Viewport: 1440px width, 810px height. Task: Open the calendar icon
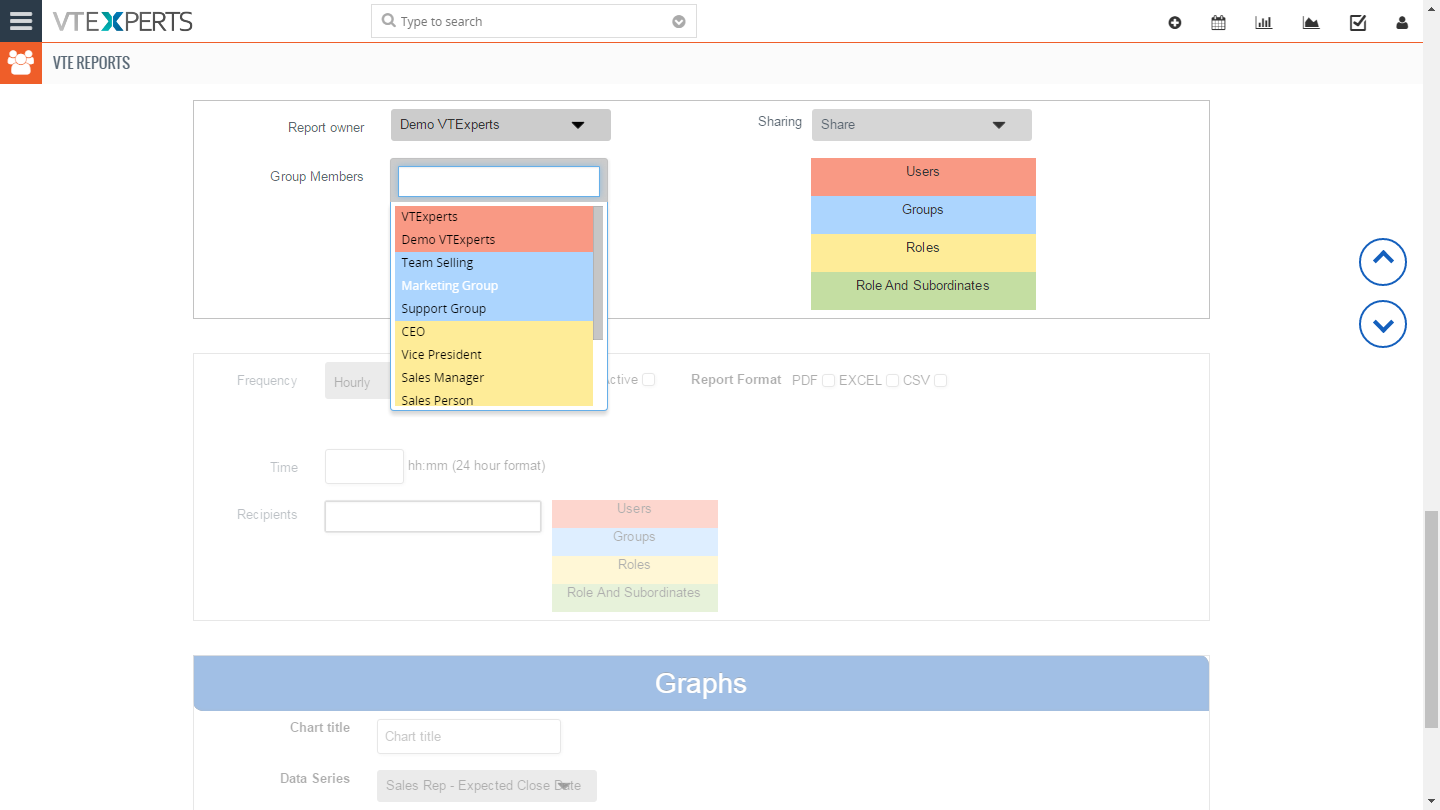click(1218, 23)
